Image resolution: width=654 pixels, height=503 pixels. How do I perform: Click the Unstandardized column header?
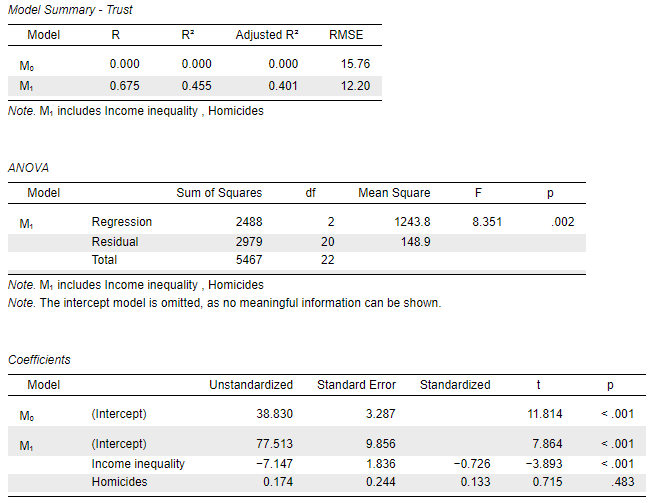coord(251,385)
